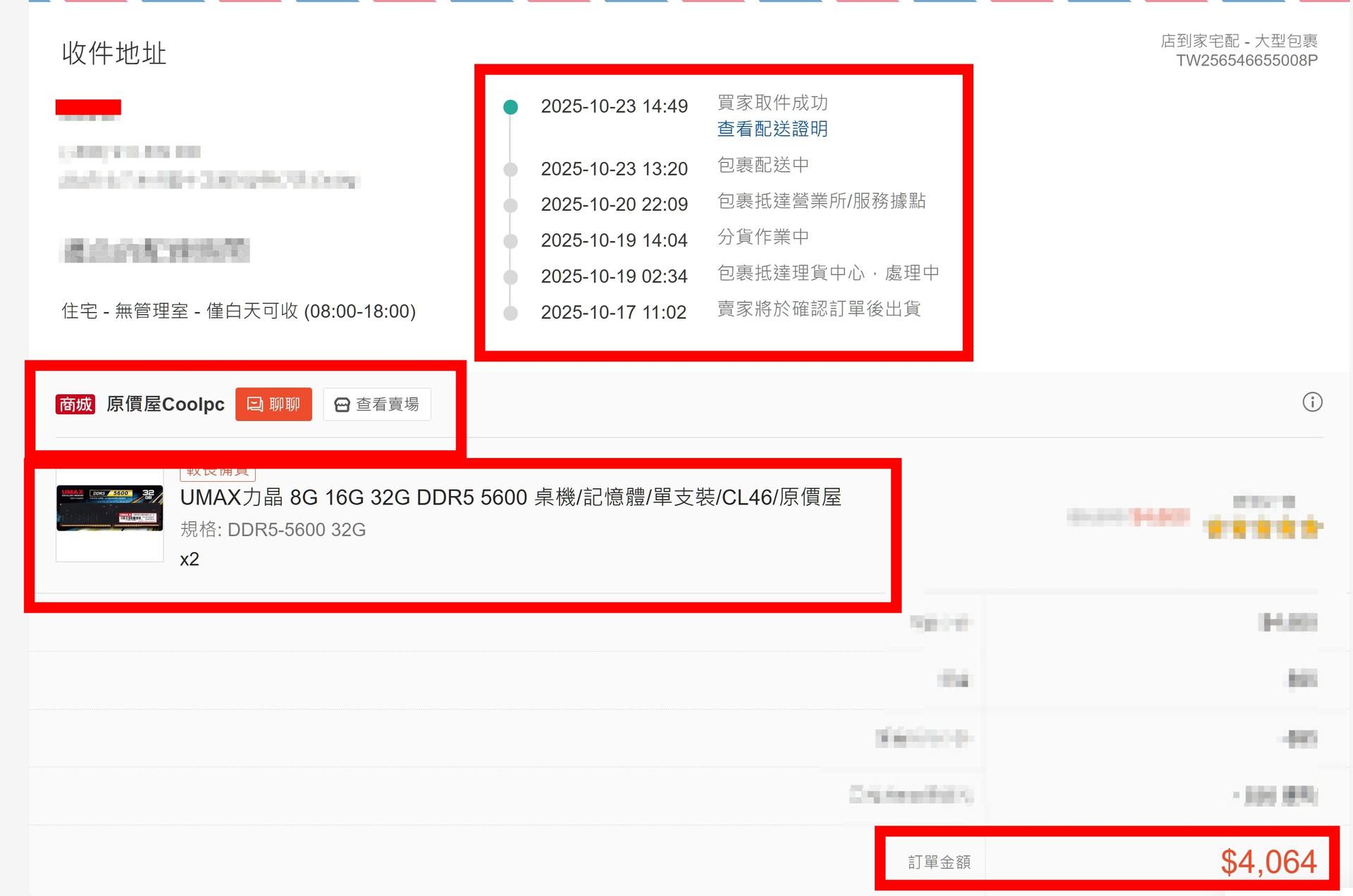This screenshot has height=896, width=1353.
Task: Open the UMAX RAM product thumbnail
Action: click(x=110, y=509)
